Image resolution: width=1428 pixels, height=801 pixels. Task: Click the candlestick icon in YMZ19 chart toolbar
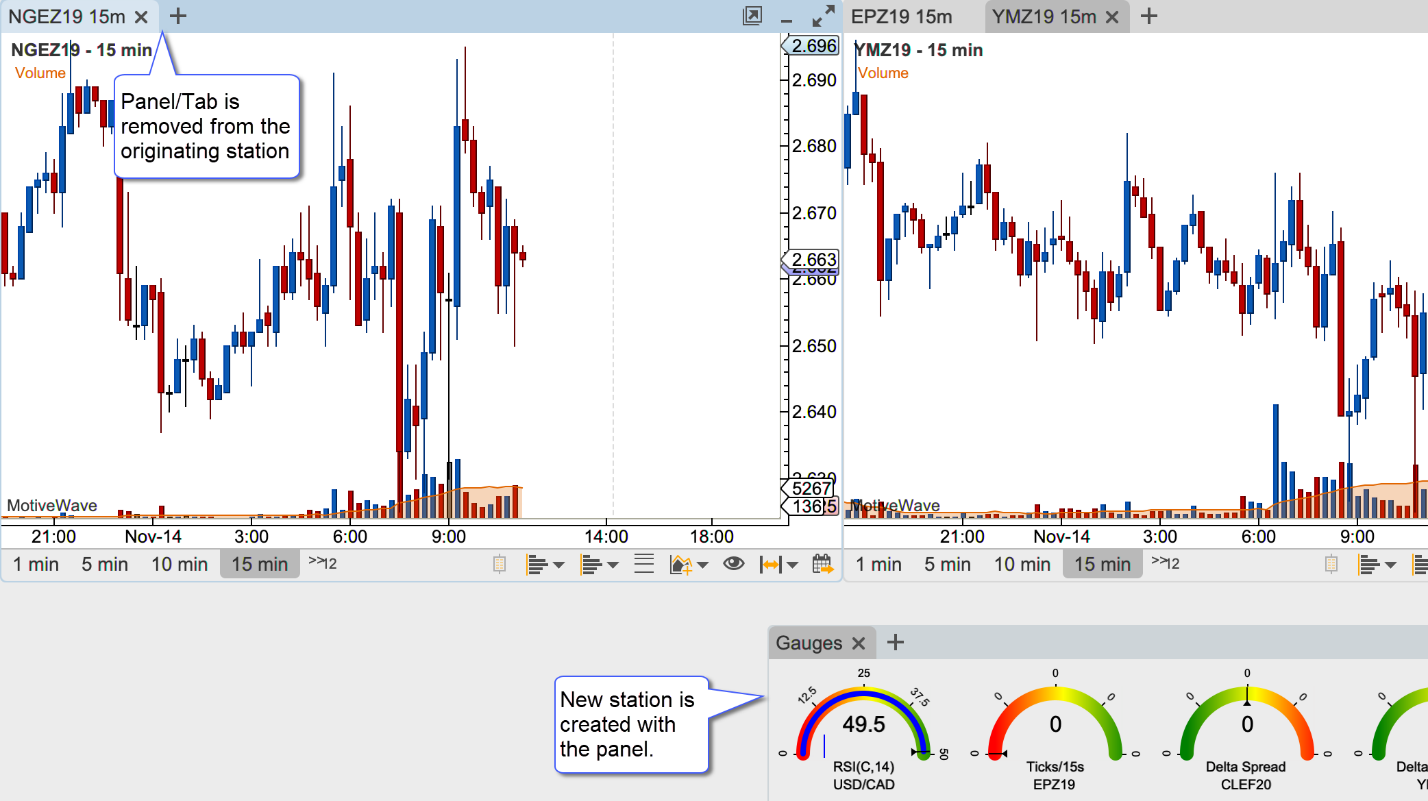point(1332,564)
